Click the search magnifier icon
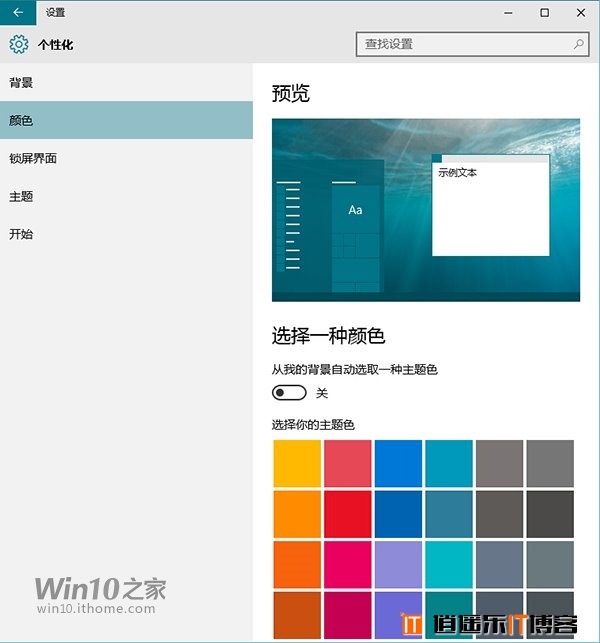The width and height of the screenshot is (600, 643). 578,44
